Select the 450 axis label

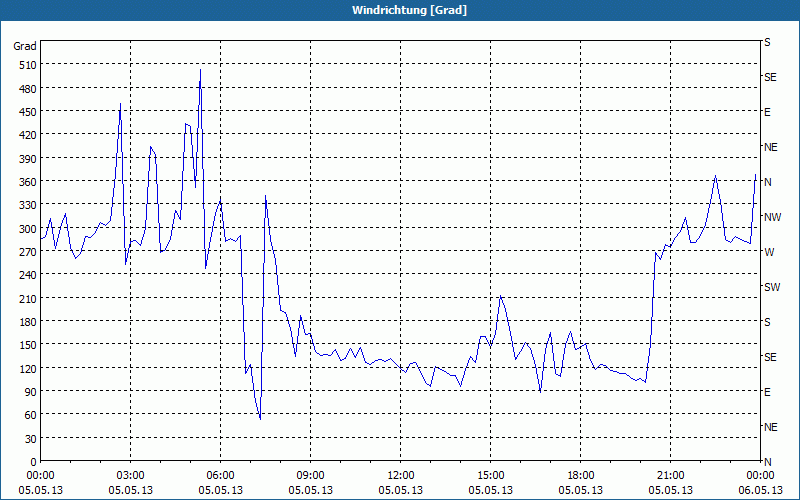[x=27, y=112]
